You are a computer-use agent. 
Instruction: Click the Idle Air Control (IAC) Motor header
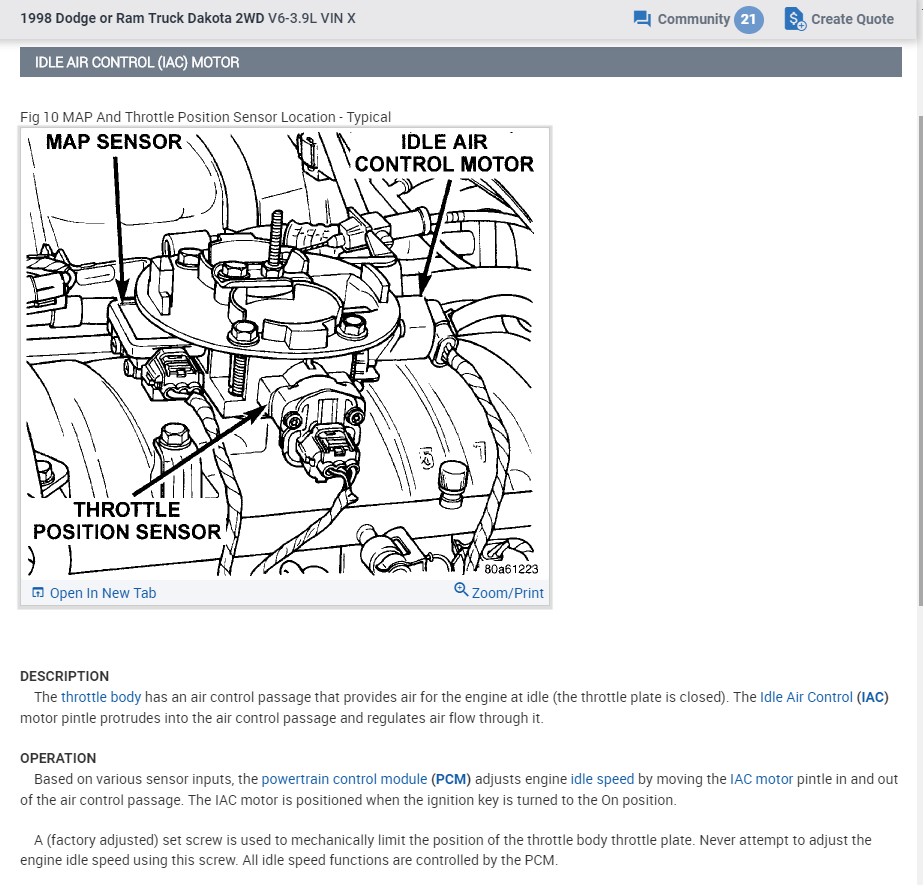point(461,62)
